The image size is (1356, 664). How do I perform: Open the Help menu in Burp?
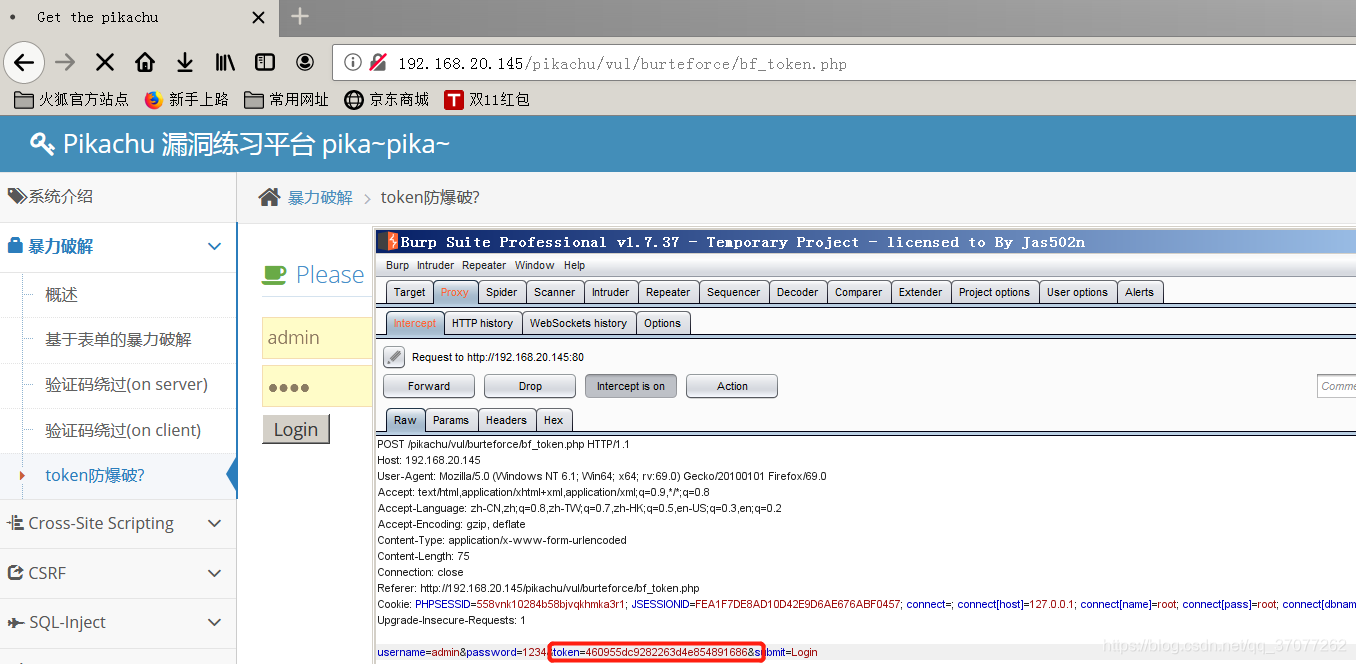click(x=574, y=265)
